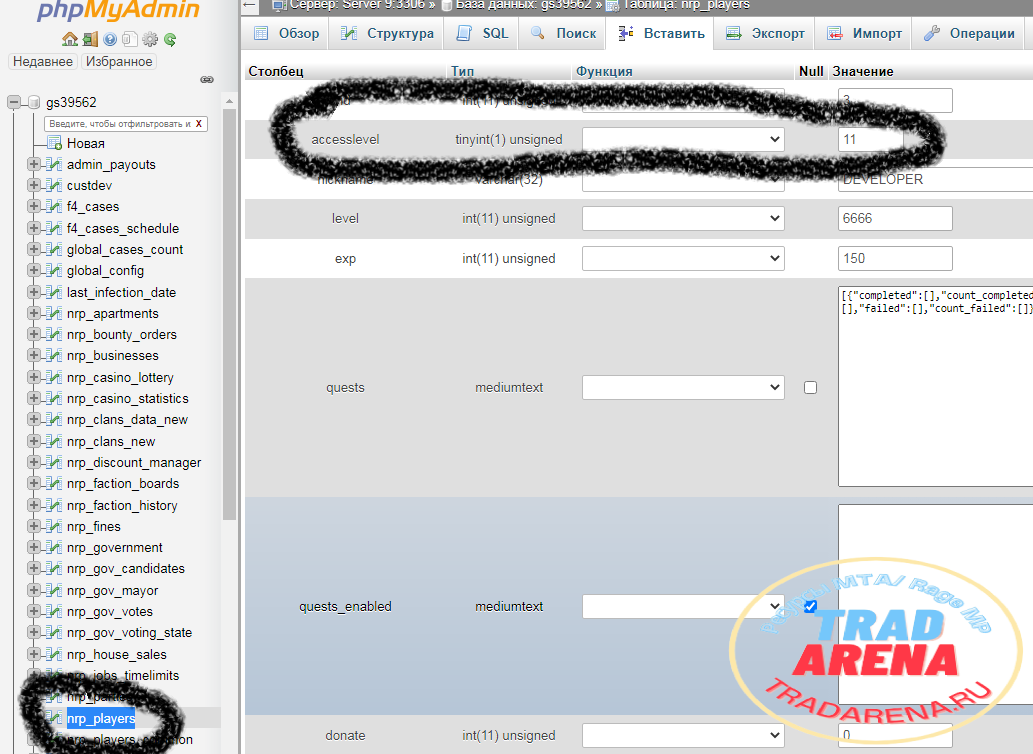This screenshot has width=1033, height=754.
Task: Click custdev table structure icon
Action: 54,186
